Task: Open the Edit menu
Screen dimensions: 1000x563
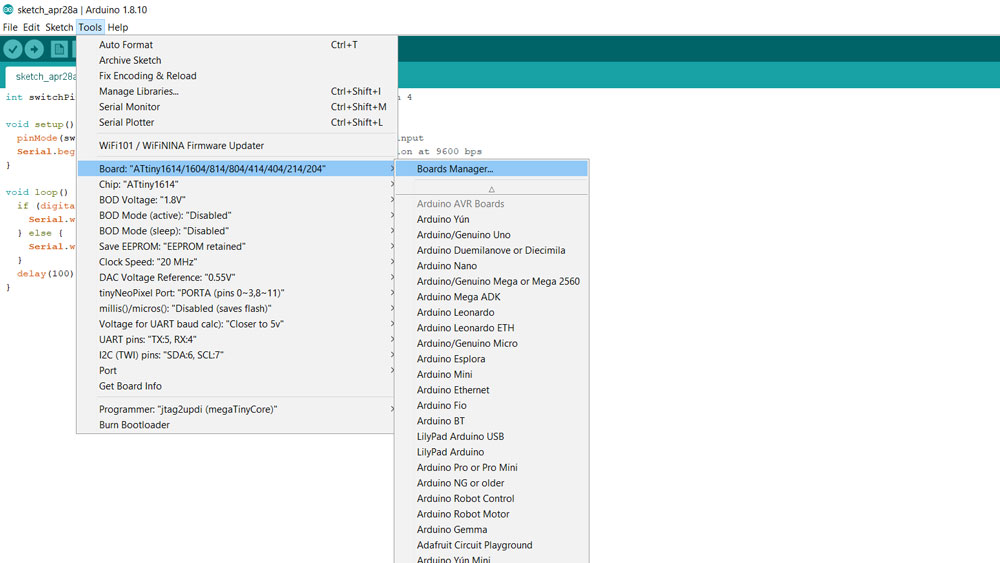Action: pyautogui.click(x=31, y=27)
